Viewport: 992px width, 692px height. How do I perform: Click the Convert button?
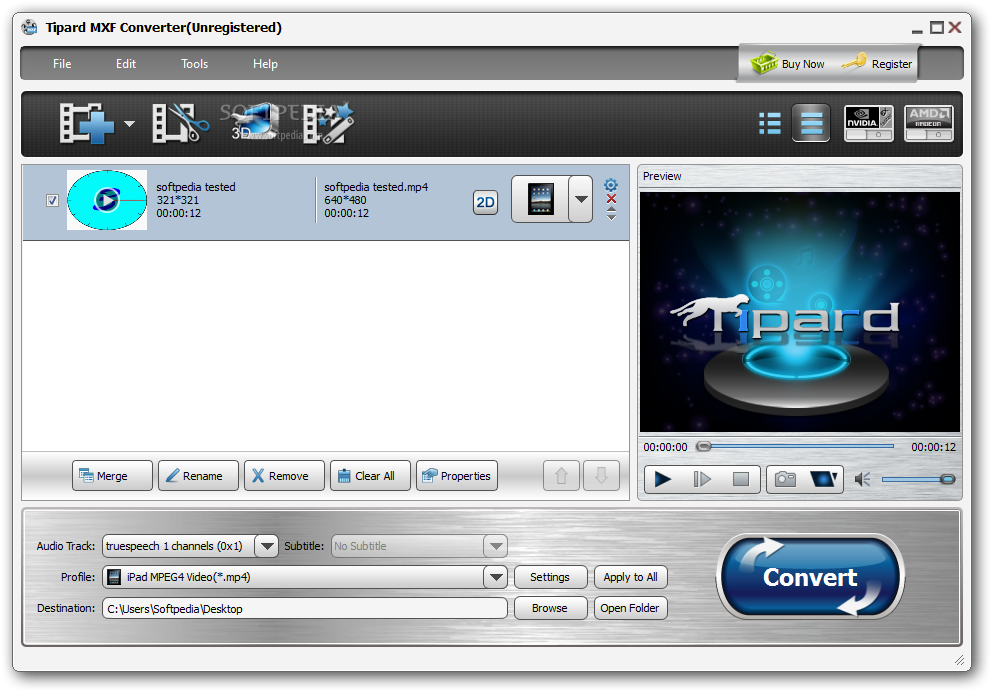point(810,576)
